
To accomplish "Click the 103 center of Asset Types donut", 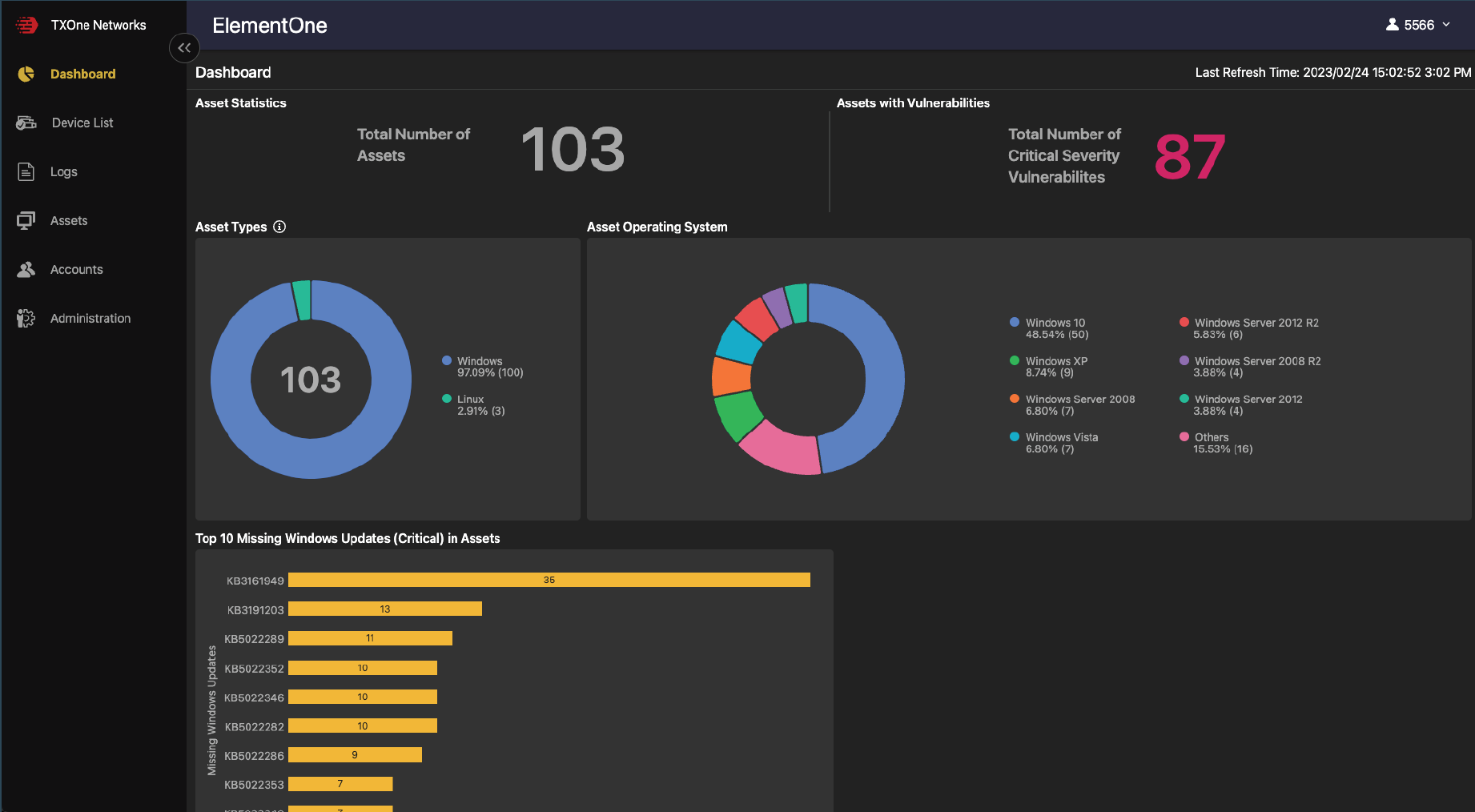I will pyautogui.click(x=311, y=380).
